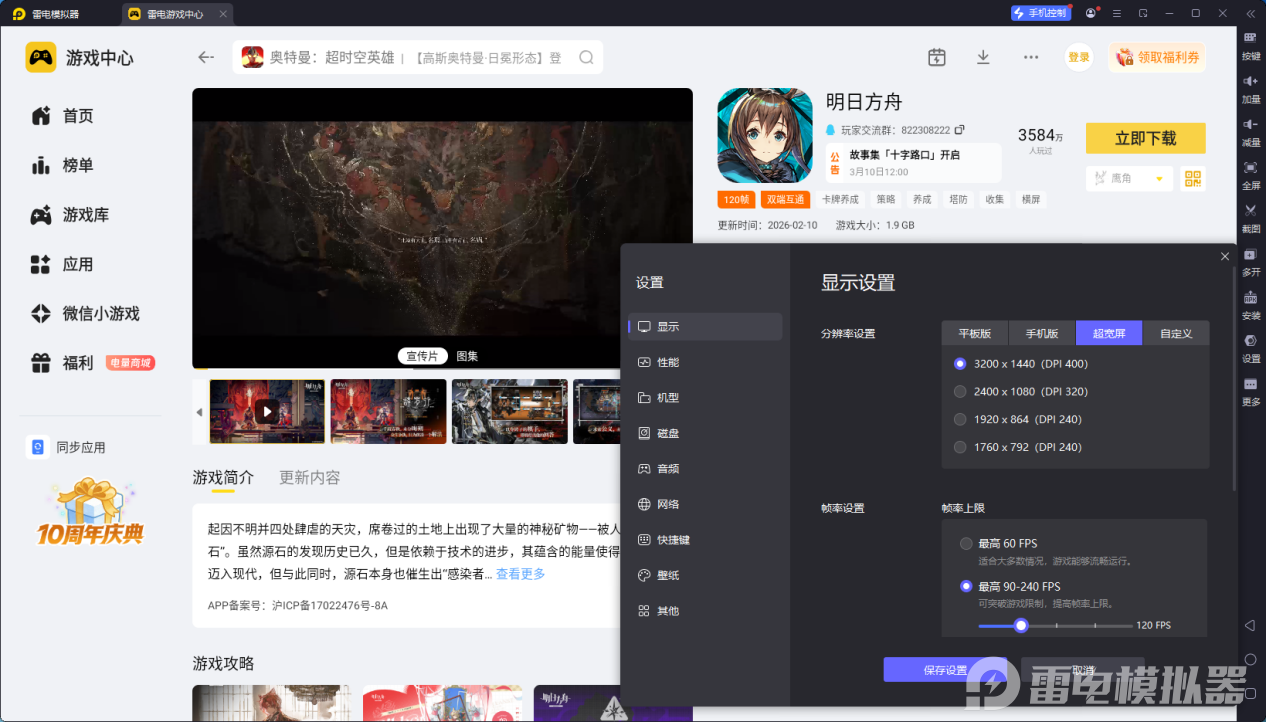
Task: Show the QR code for 明日方舟
Action: [1192, 178]
